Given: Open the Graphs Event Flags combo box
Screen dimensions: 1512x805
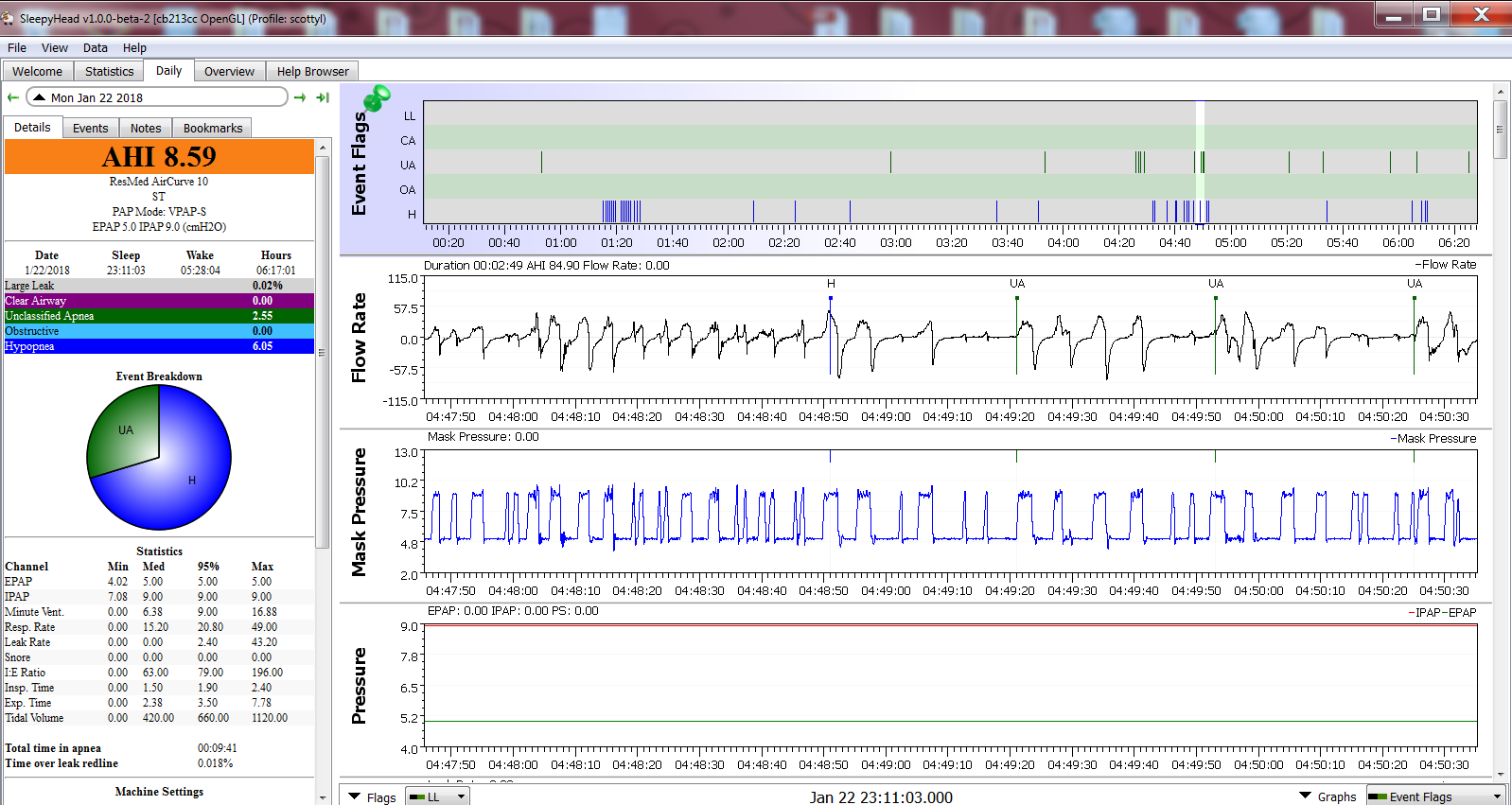Looking at the screenshot, I should point(1435,796).
